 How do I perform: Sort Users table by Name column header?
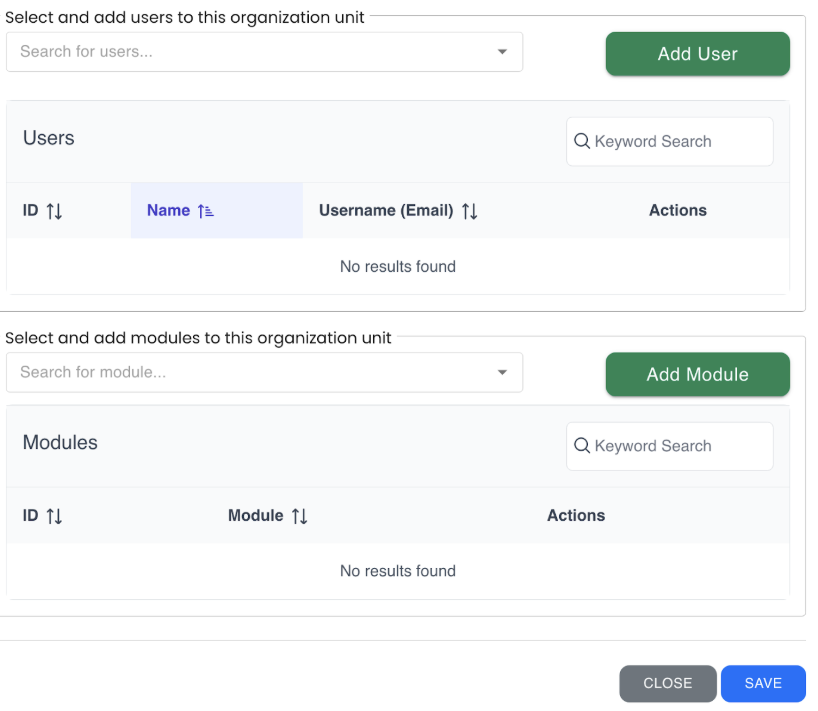168,211
